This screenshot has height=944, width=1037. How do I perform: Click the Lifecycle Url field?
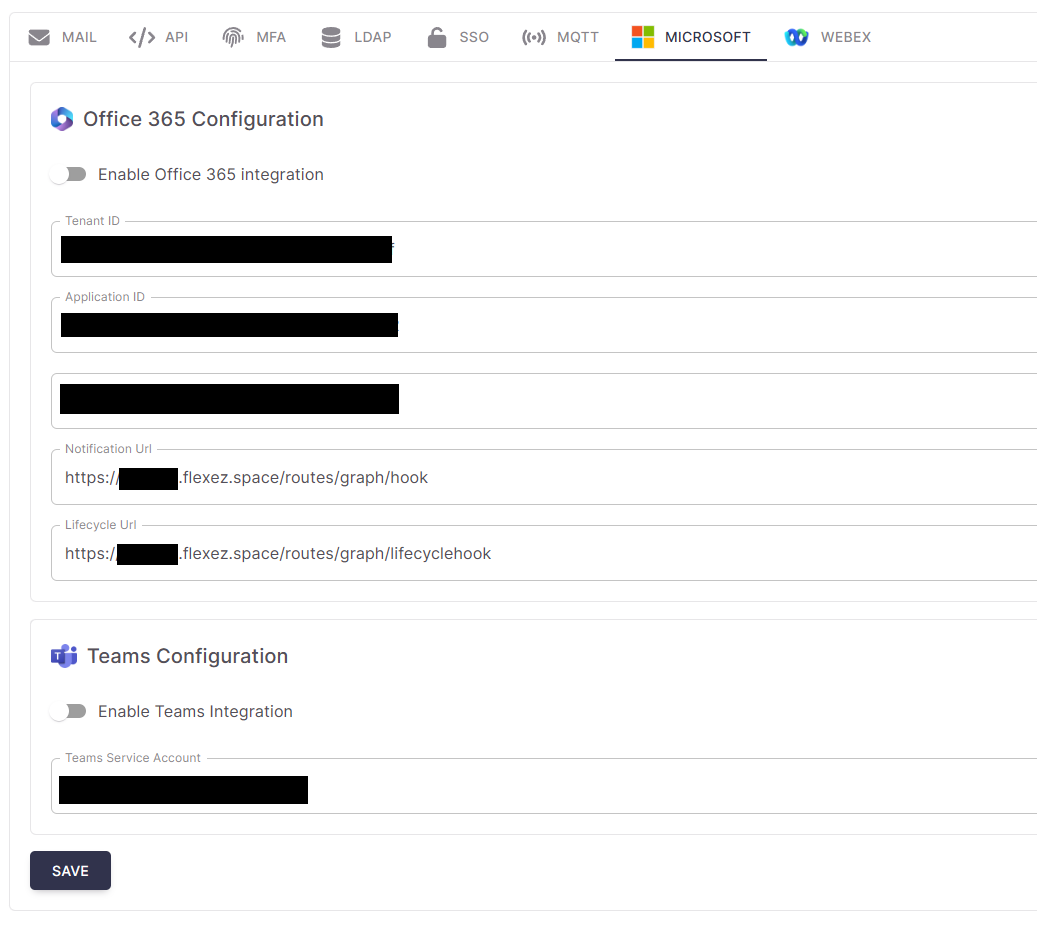tap(544, 553)
